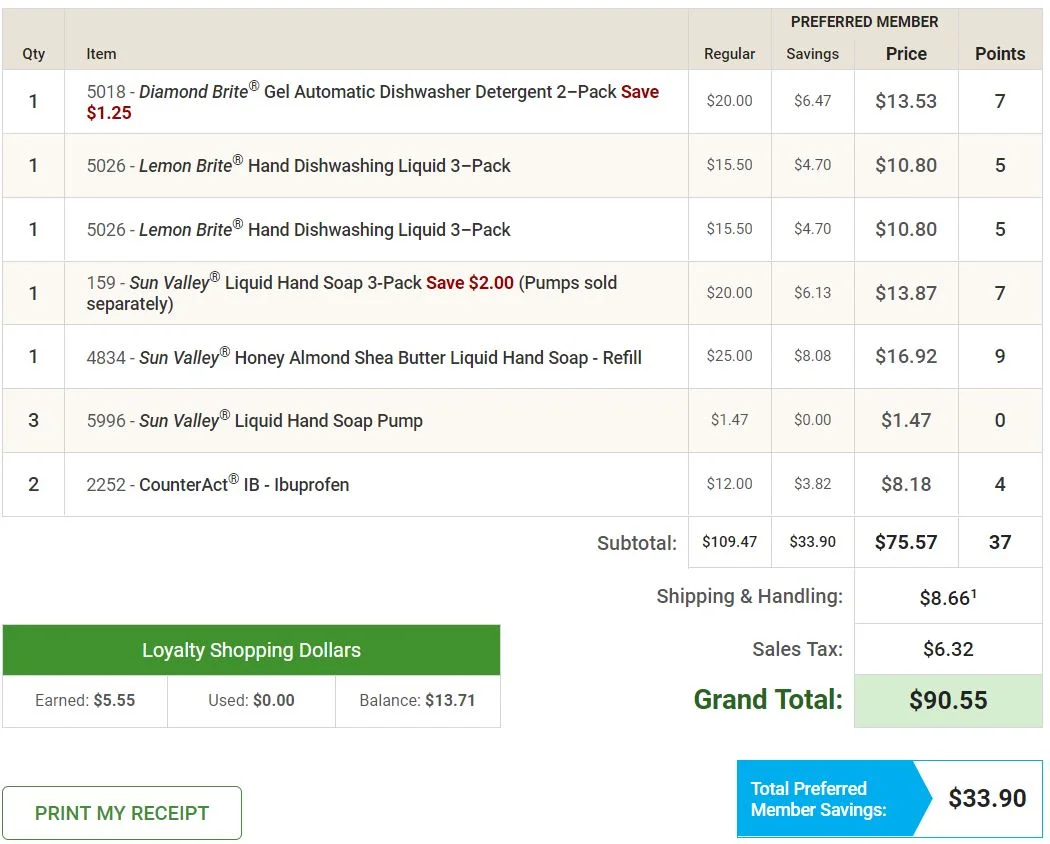This screenshot has width=1050, height=844.
Task: Click the Used: $0.00 cell
Action: pyautogui.click(x=251, y=701)
